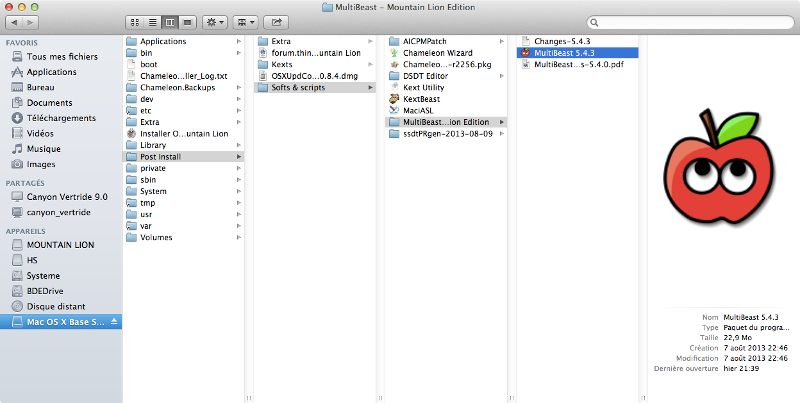The height and width of the screenshot is (403, 800).
Task: Switch to Cover Flow view
Action: coord(188,22)
